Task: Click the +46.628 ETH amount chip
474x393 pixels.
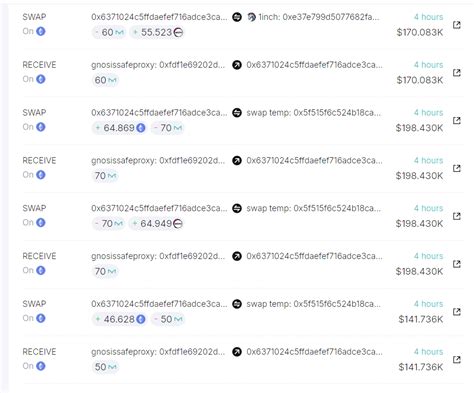Action: (120, 319)
